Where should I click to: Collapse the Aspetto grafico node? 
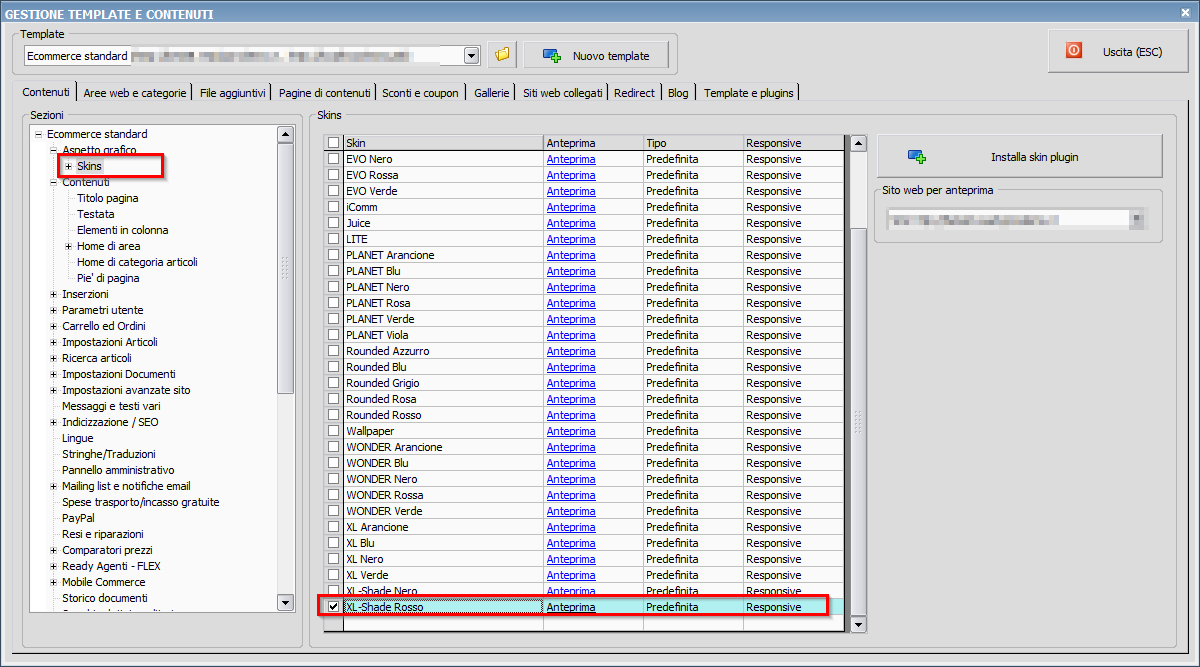[53, 150]
